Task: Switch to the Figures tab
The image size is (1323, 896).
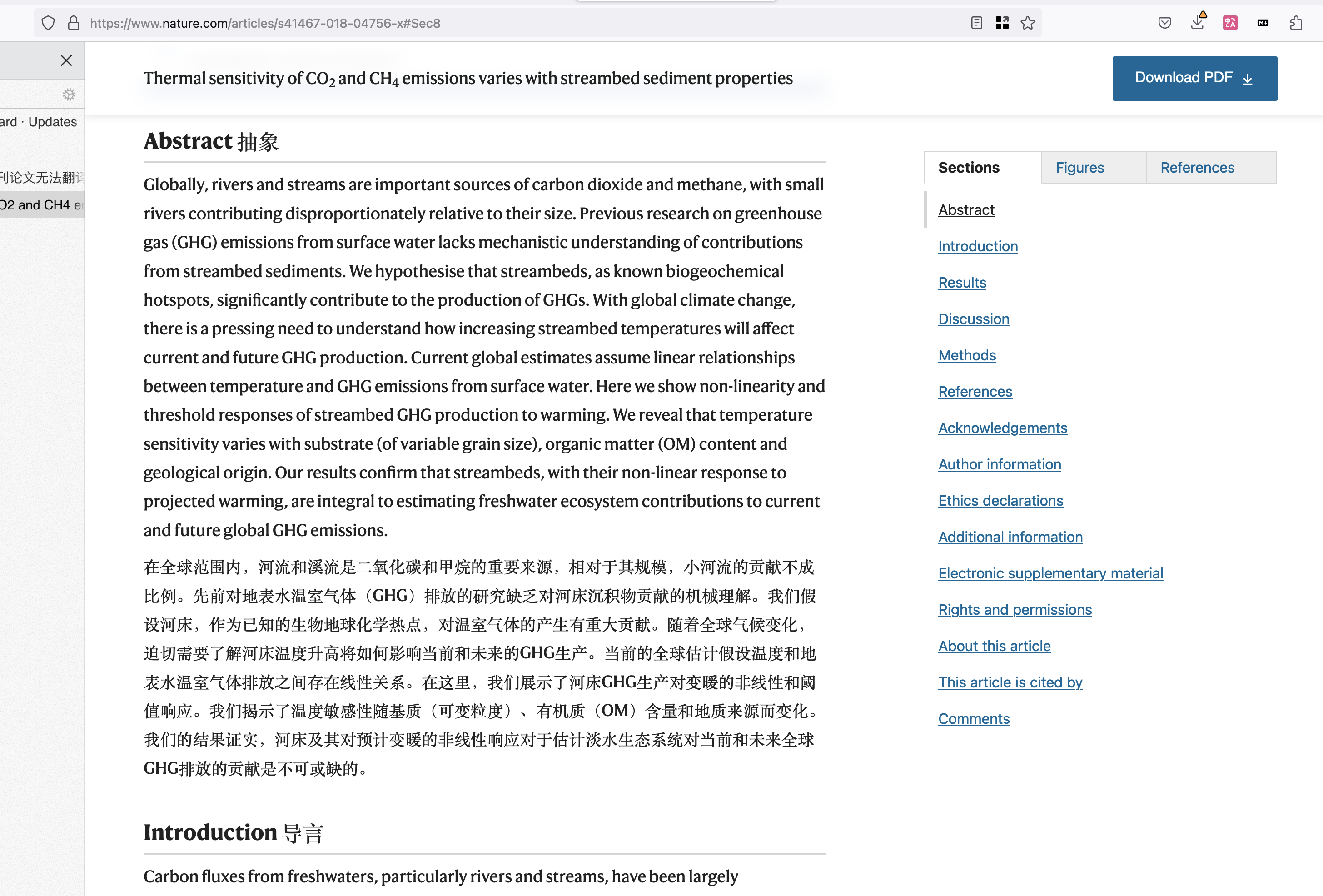Action: [x=1079, y=167]
